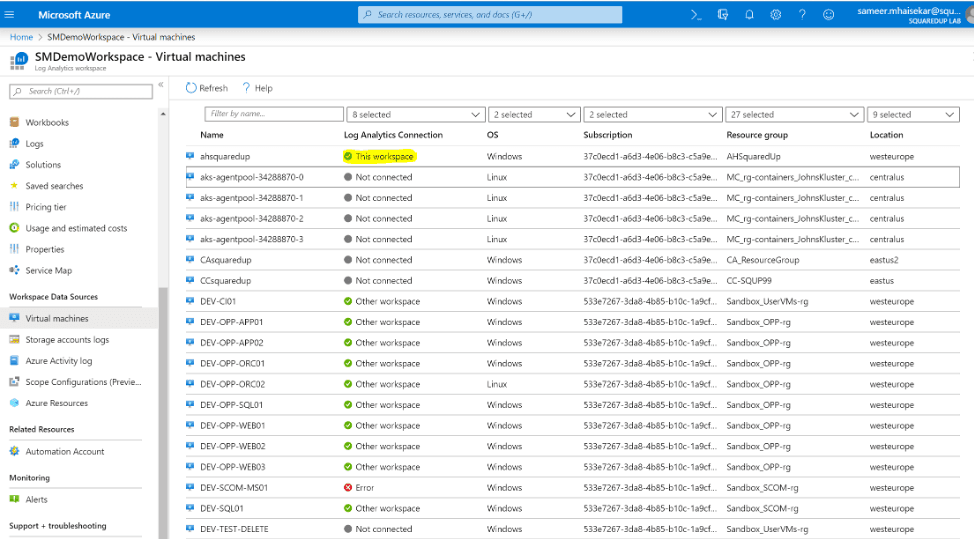This screenshot has height=539, width=974.
Task: Open the Azure portal hamburger menu
Action: pos(10,15)
